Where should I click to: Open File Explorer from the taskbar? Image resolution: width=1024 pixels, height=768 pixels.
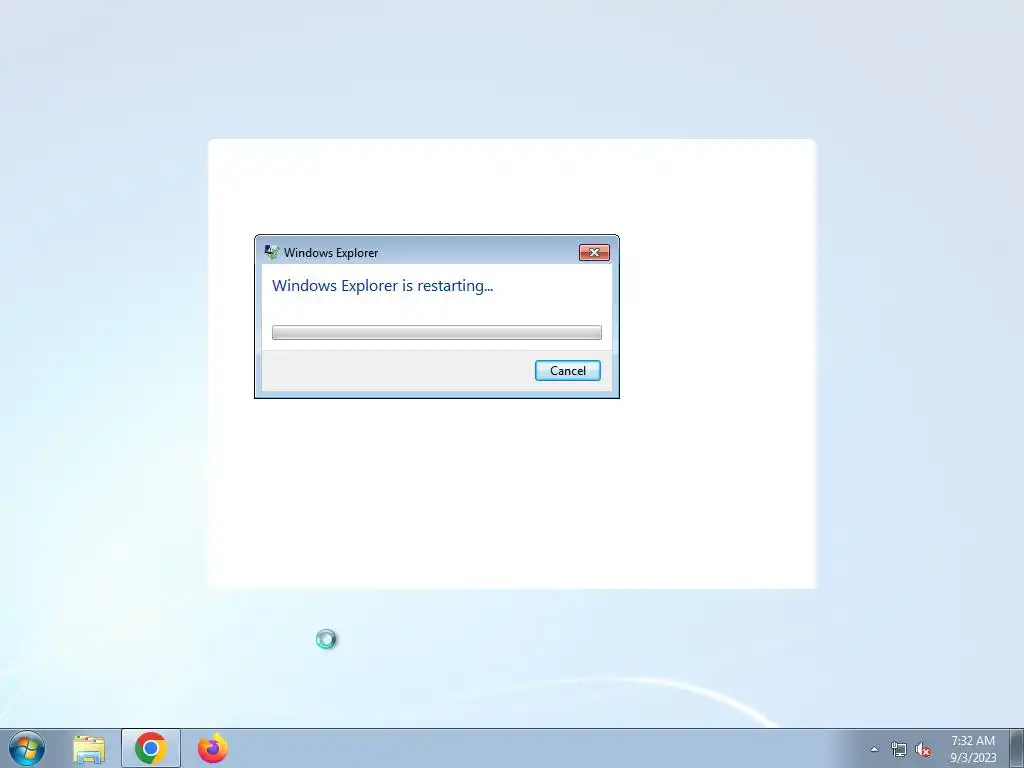pyautogui.click(x=89, y=748)
